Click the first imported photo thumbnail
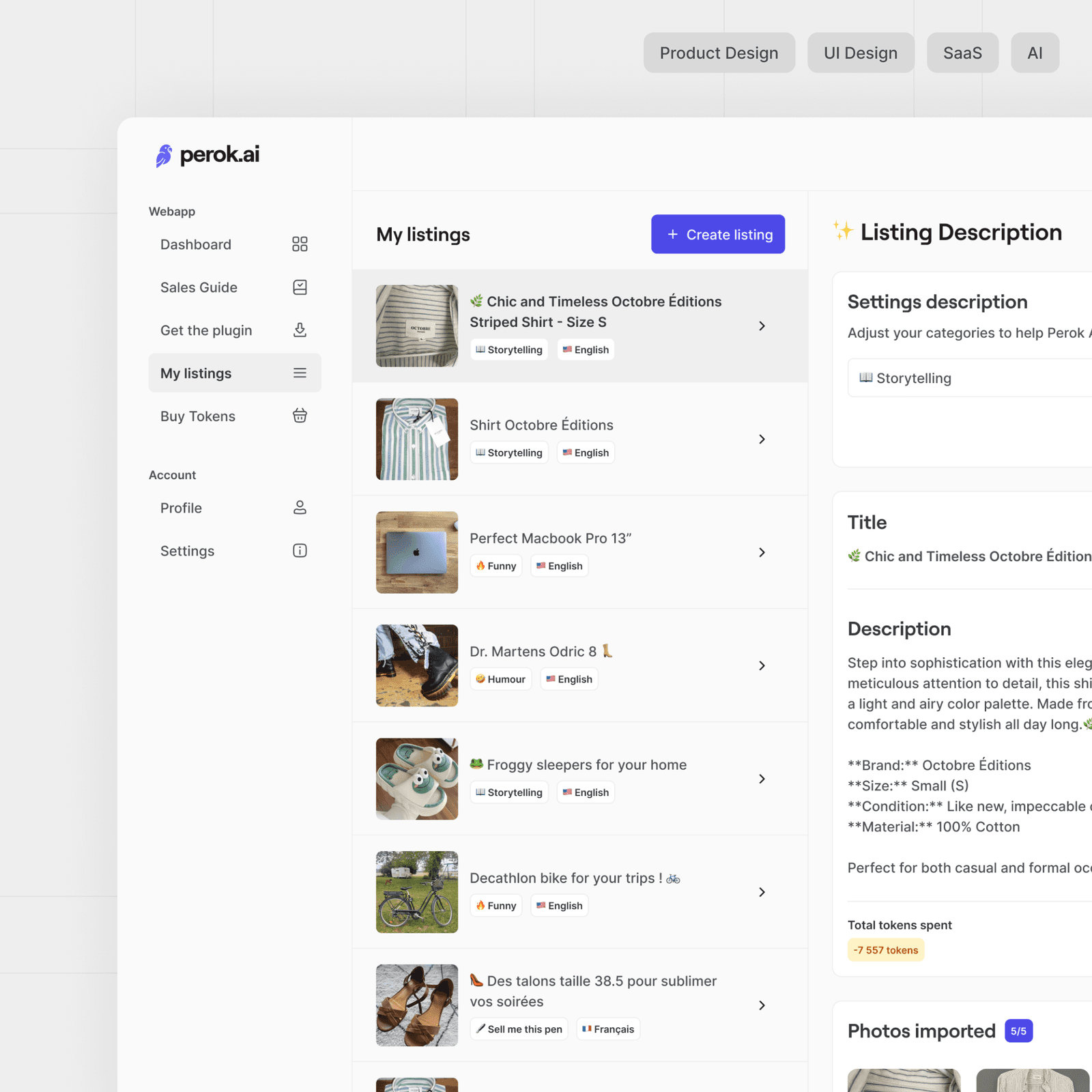Image resolution: width=1092 pixels, height=1092 pixels. tap(904, 1080)
